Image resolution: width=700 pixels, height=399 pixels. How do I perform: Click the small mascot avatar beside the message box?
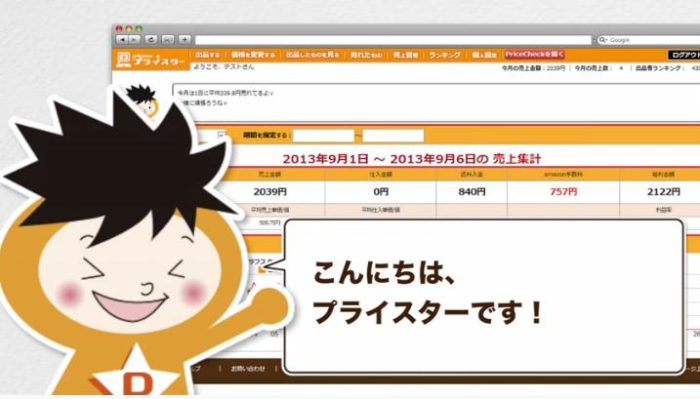[143, 100]
